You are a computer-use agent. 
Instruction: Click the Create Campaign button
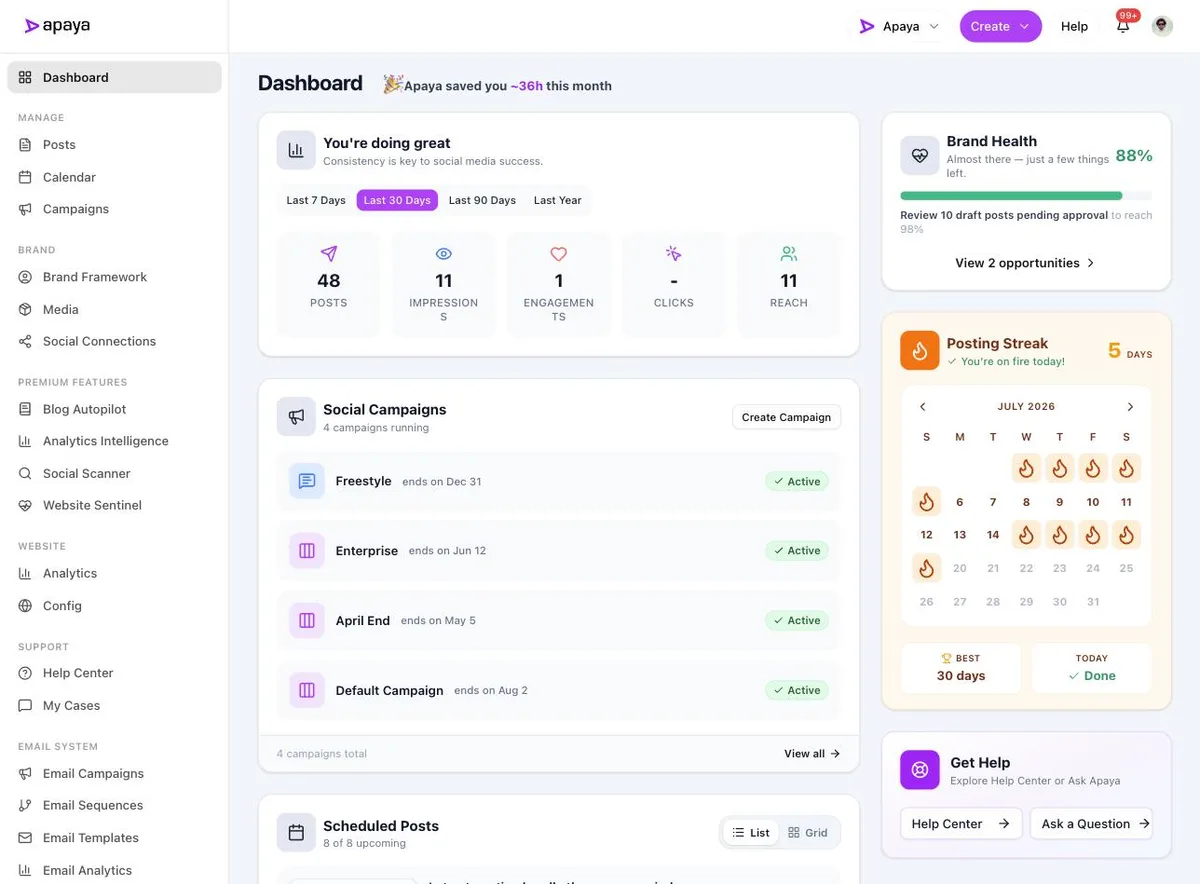pos(786,417)
